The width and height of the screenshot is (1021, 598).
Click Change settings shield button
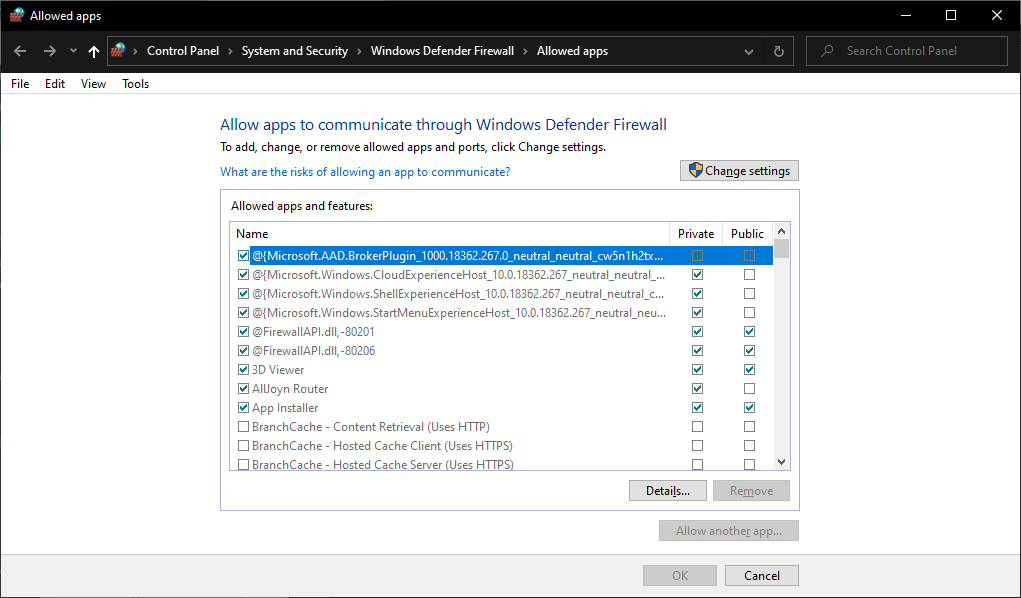pos(739,171)
